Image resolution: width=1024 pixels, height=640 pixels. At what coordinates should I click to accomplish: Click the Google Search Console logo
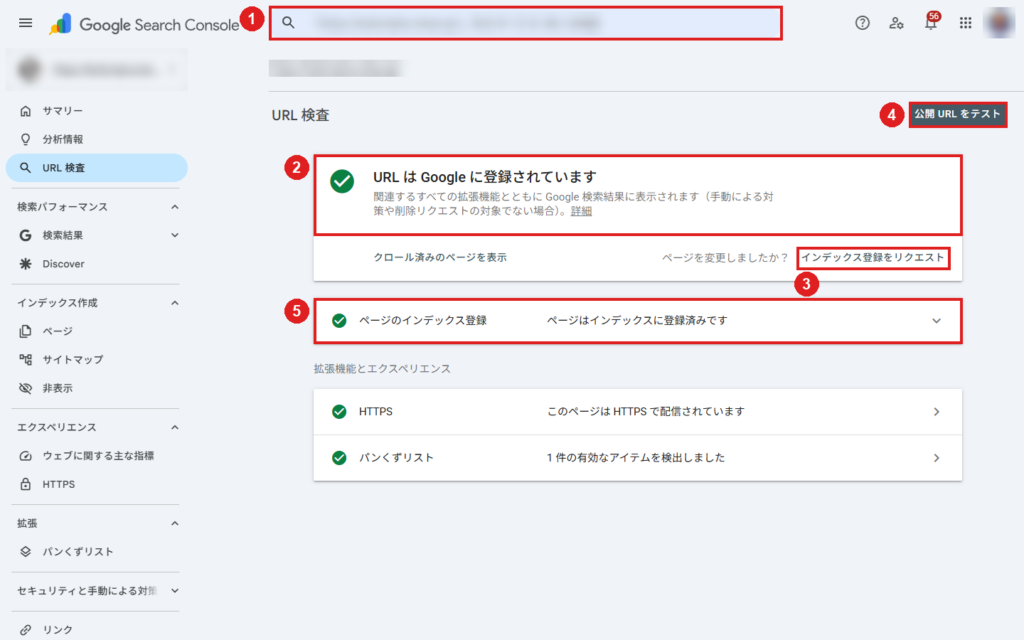coord(144,25)
